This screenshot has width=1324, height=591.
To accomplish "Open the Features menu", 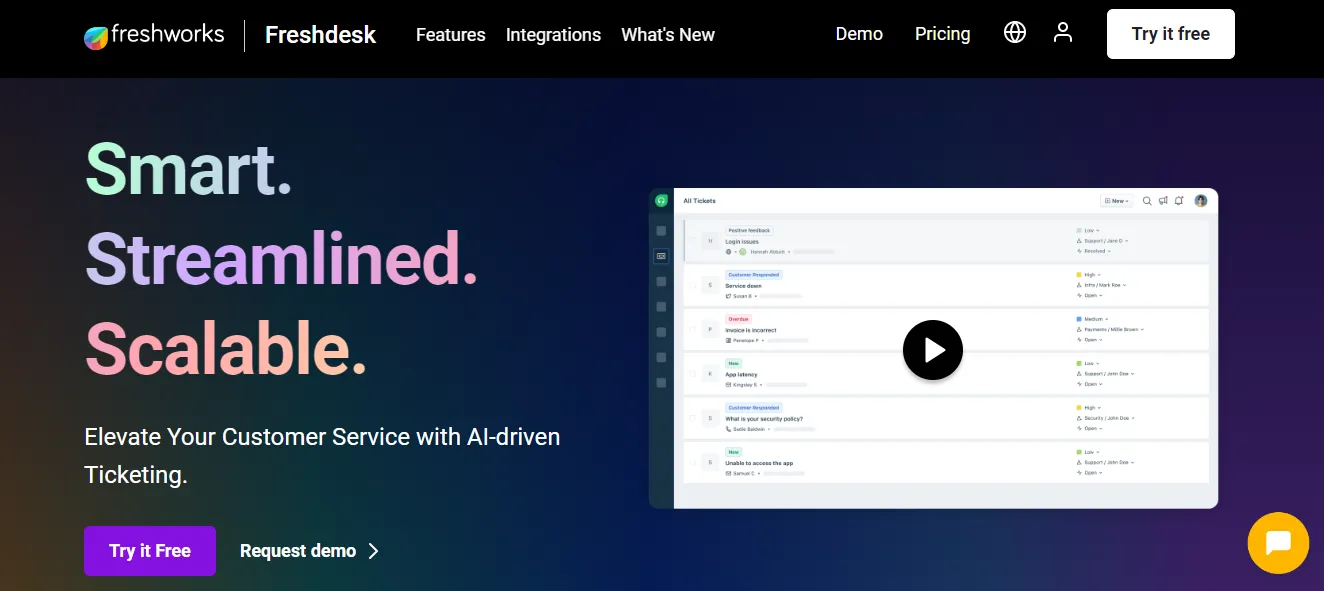I will point(450,35).
